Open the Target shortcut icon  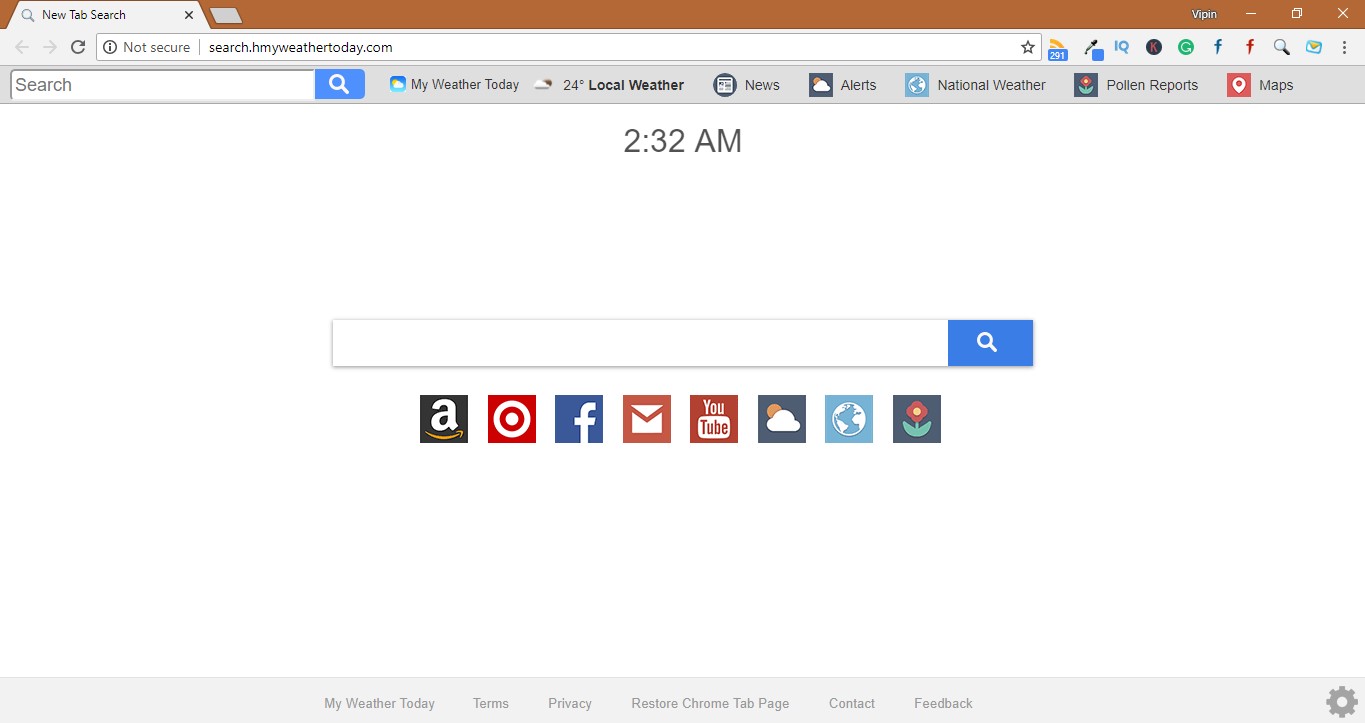point(511,419)
